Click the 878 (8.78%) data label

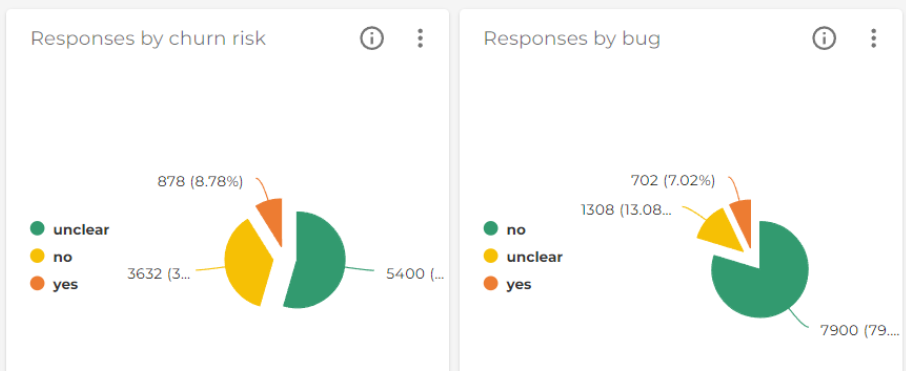pos(200,181)
